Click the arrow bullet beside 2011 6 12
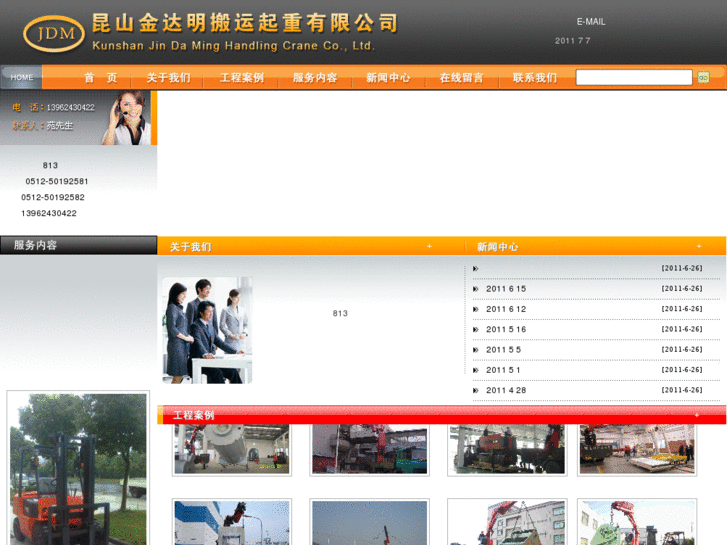Screen dimensions: 727x545 (x=475, y=309)
